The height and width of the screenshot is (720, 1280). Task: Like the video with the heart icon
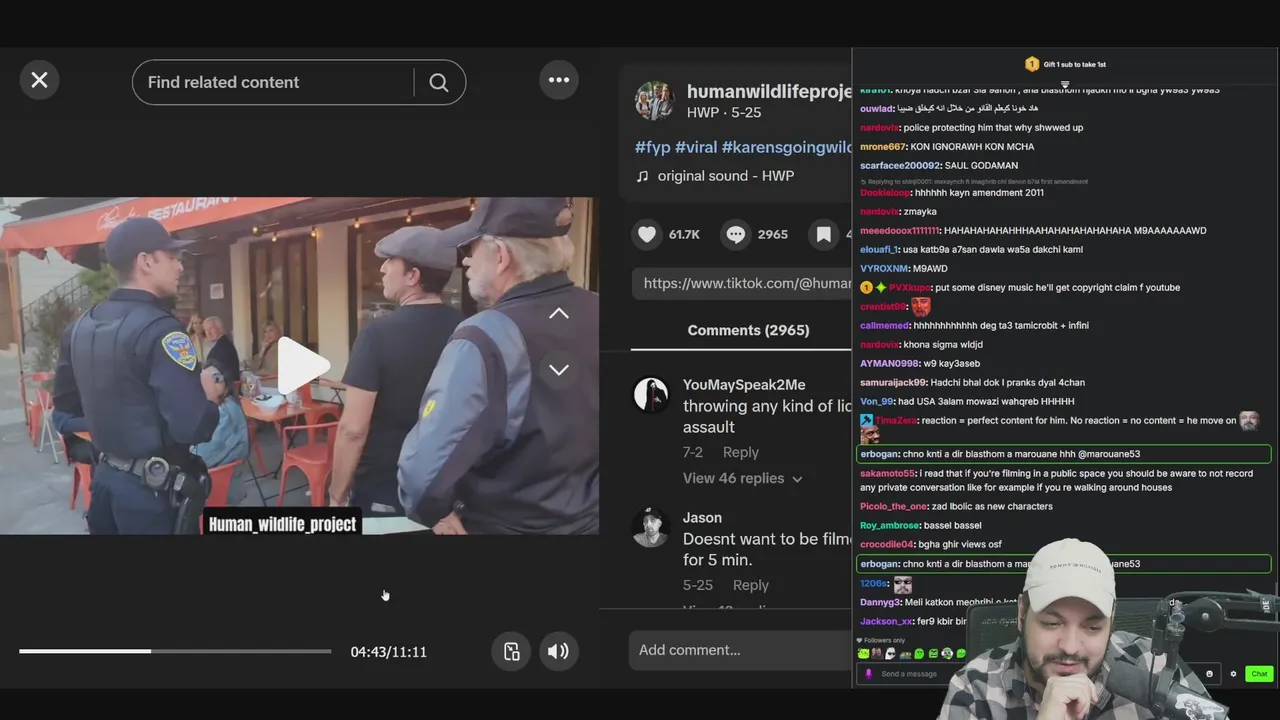tap(647, 234)
